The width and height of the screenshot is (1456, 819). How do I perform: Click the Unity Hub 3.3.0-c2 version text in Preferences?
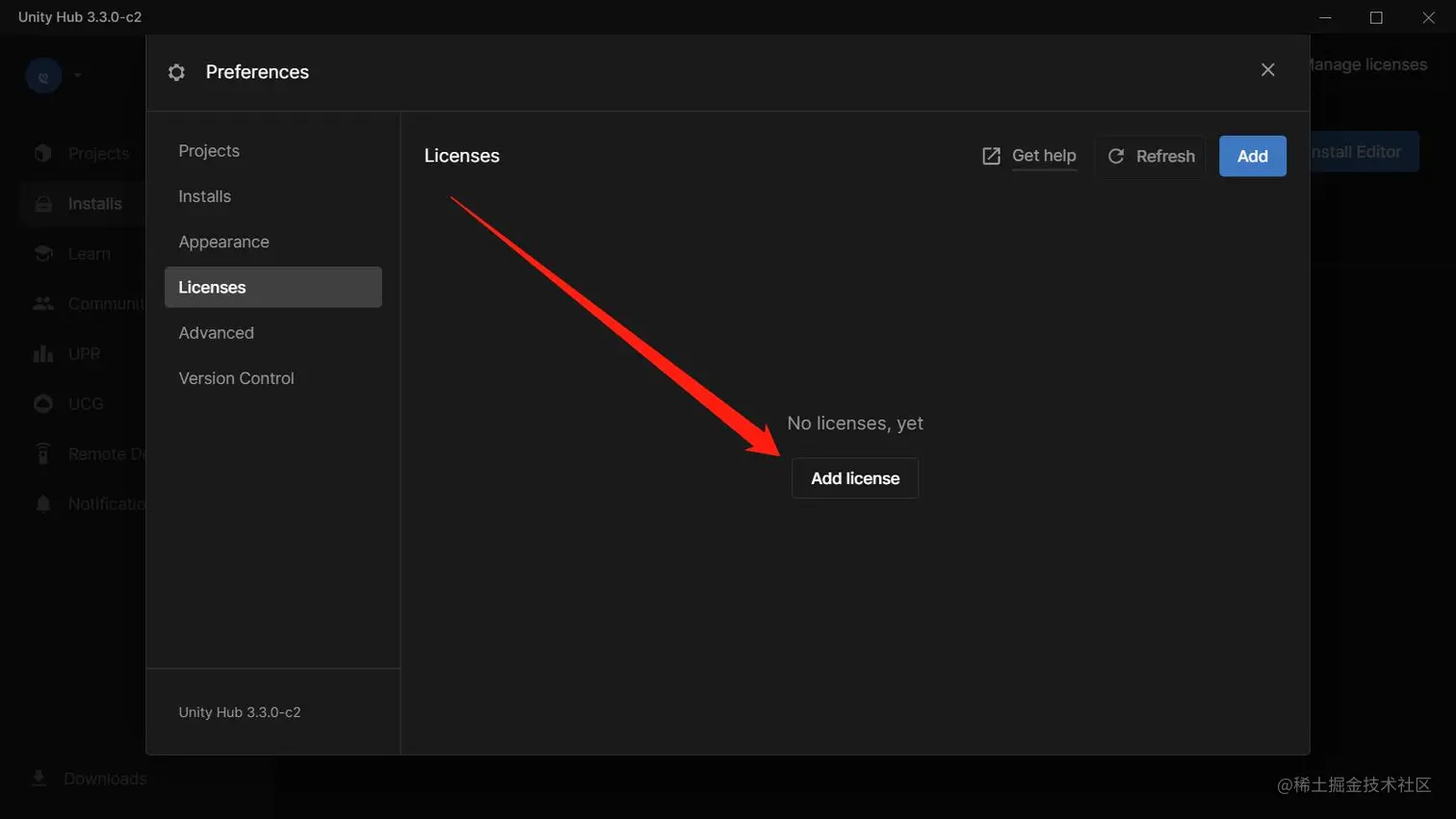[x=240, y=712]
